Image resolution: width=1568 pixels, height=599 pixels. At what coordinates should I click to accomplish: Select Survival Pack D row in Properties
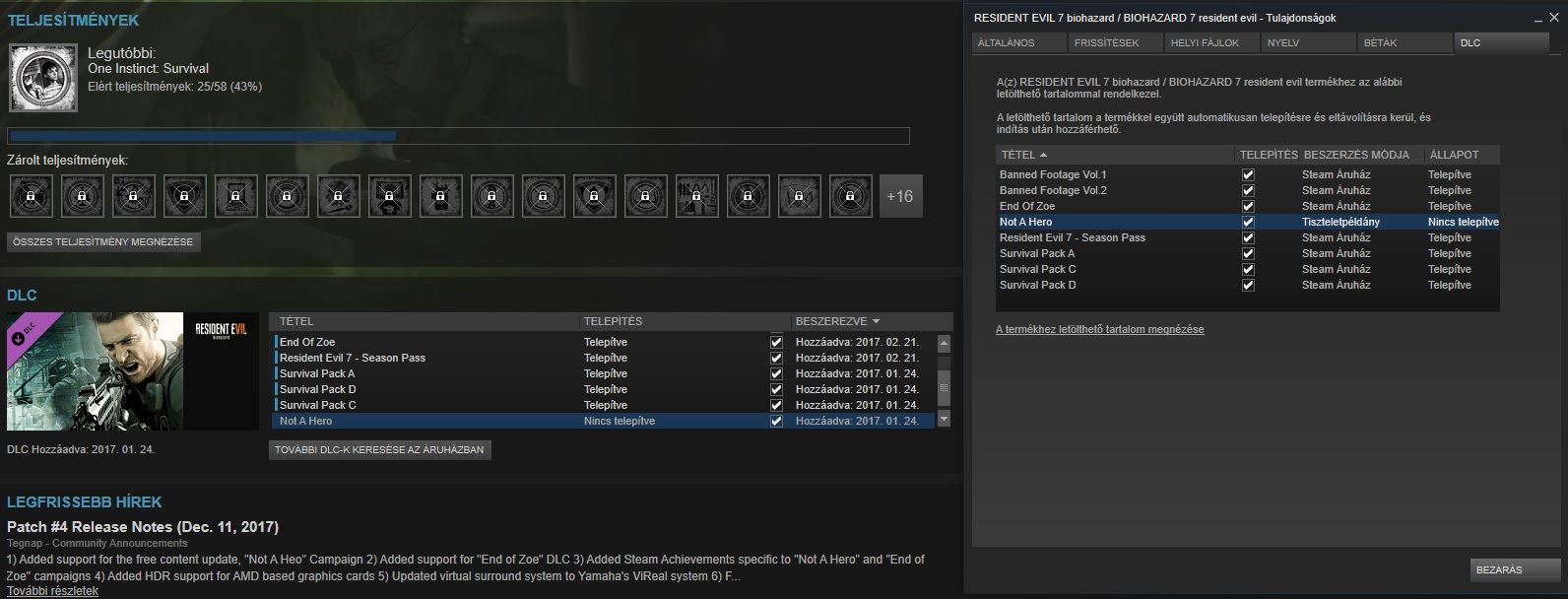(1248, 285)
